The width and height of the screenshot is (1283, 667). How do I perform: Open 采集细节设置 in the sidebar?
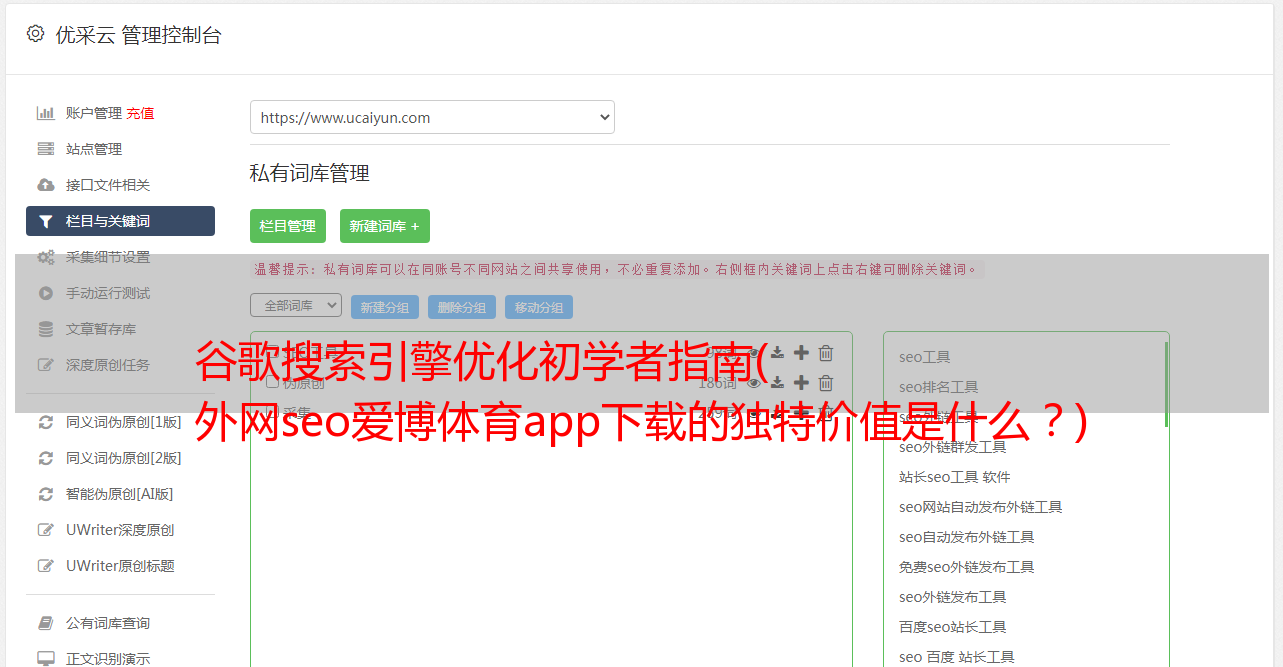tap(108, 257)
